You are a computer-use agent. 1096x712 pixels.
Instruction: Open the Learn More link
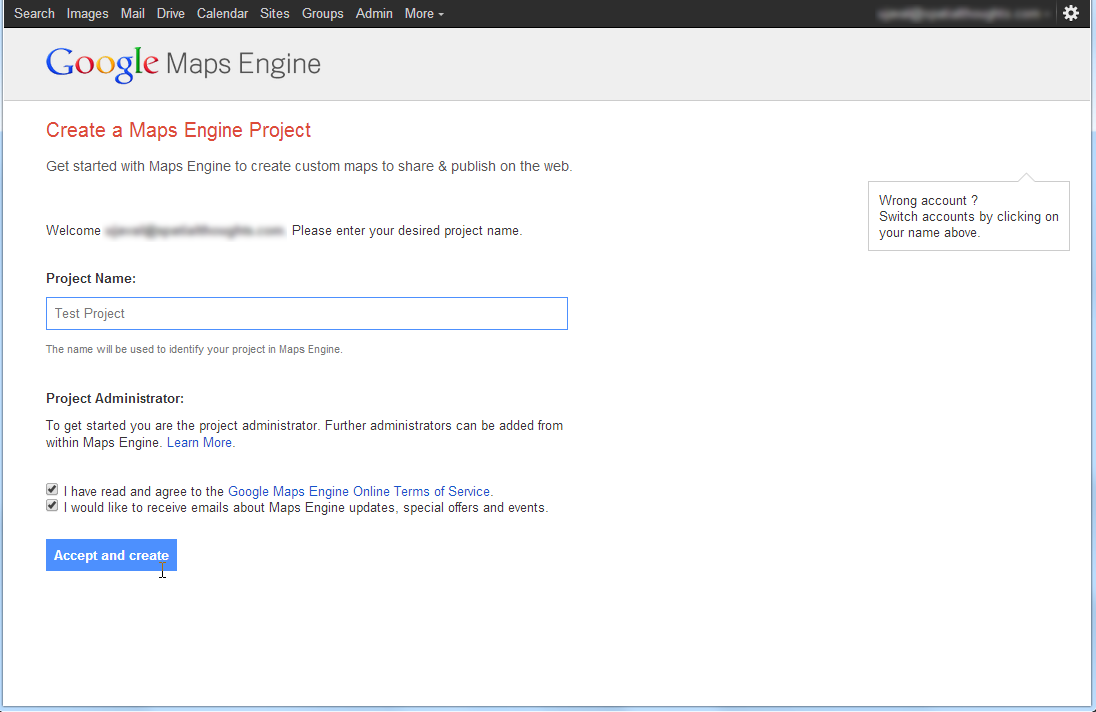(x=200, y=442)
